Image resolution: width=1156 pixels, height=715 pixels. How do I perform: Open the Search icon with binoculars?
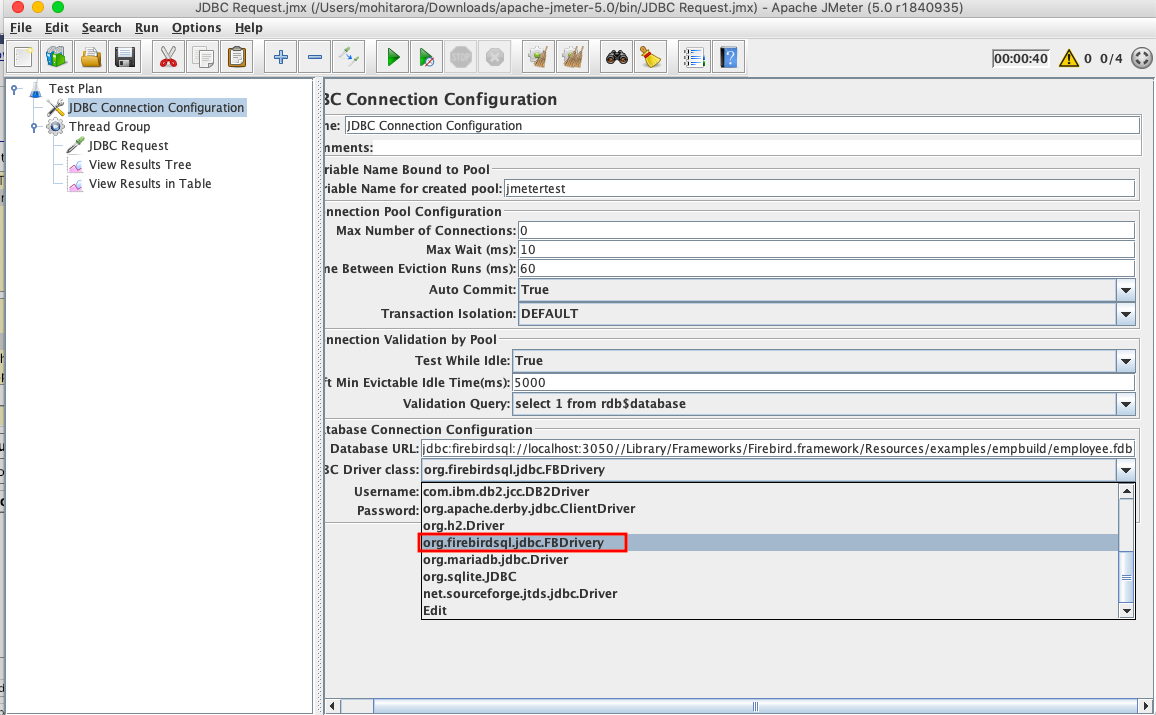[x=615, y=57]
